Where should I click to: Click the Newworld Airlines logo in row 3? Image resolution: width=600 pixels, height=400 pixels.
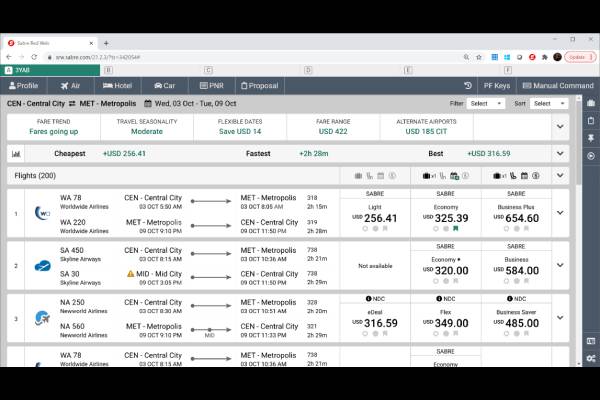click(42, 318)
